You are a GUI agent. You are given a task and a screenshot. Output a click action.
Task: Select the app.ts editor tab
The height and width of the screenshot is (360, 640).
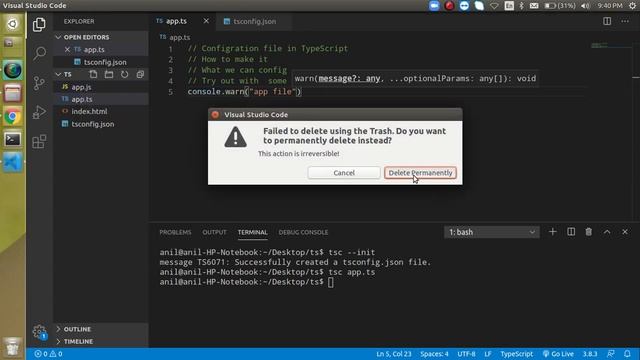(x=176, y=21)
